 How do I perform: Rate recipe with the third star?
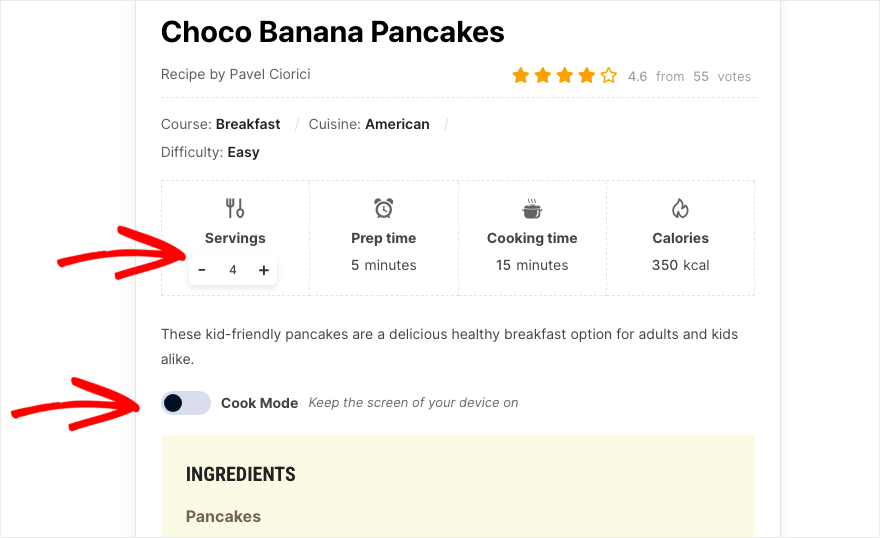(x=565, y=75)
